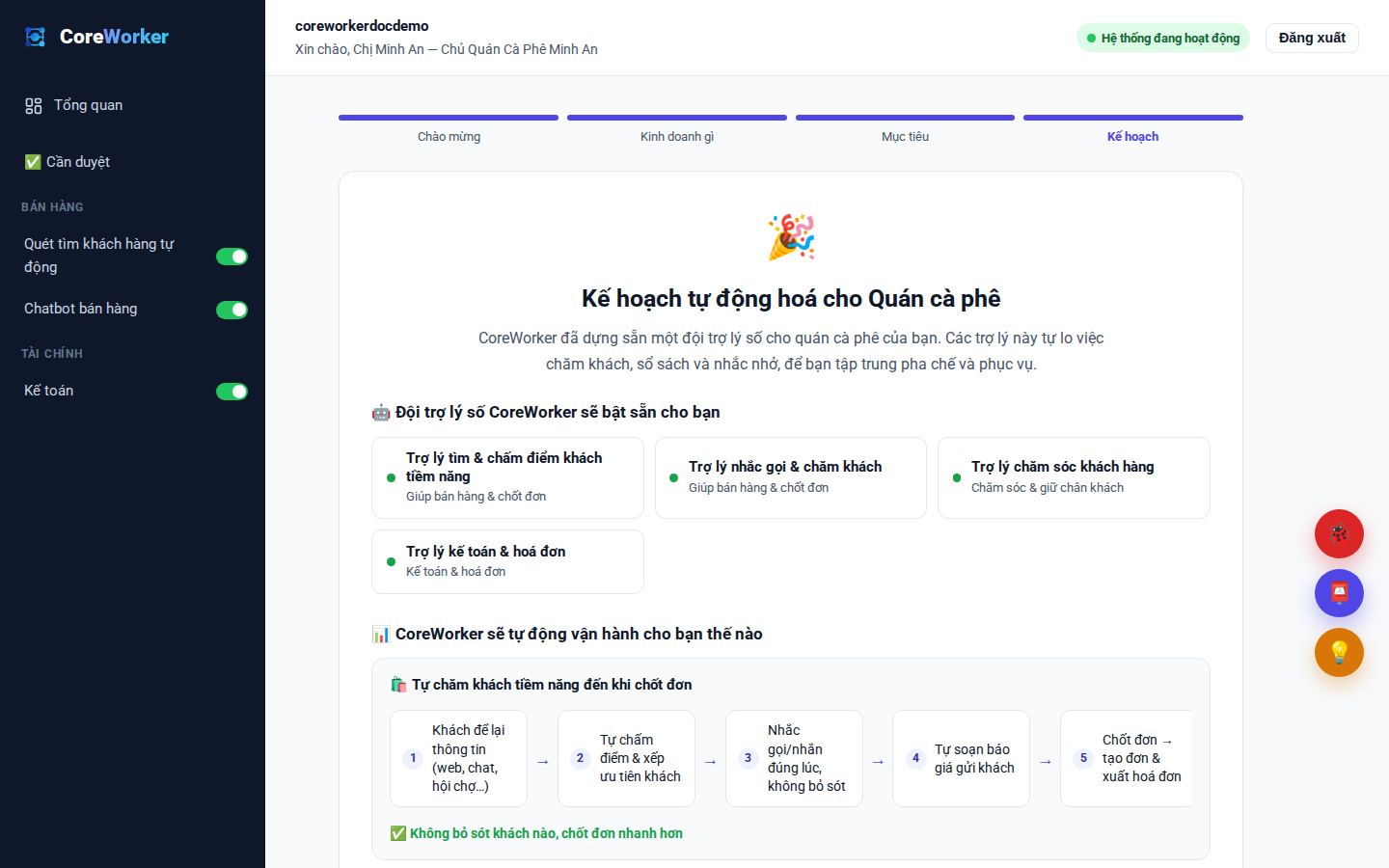This screenshot has height=868, width=1389.
Task: Click the Khách để lại thông tin step box
Action: (458, 758)
